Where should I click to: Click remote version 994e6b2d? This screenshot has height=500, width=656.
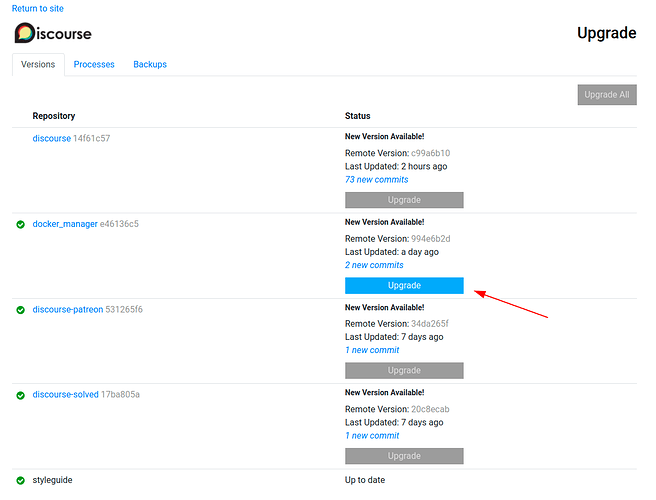pyautogui.click(x=430, y=238)
